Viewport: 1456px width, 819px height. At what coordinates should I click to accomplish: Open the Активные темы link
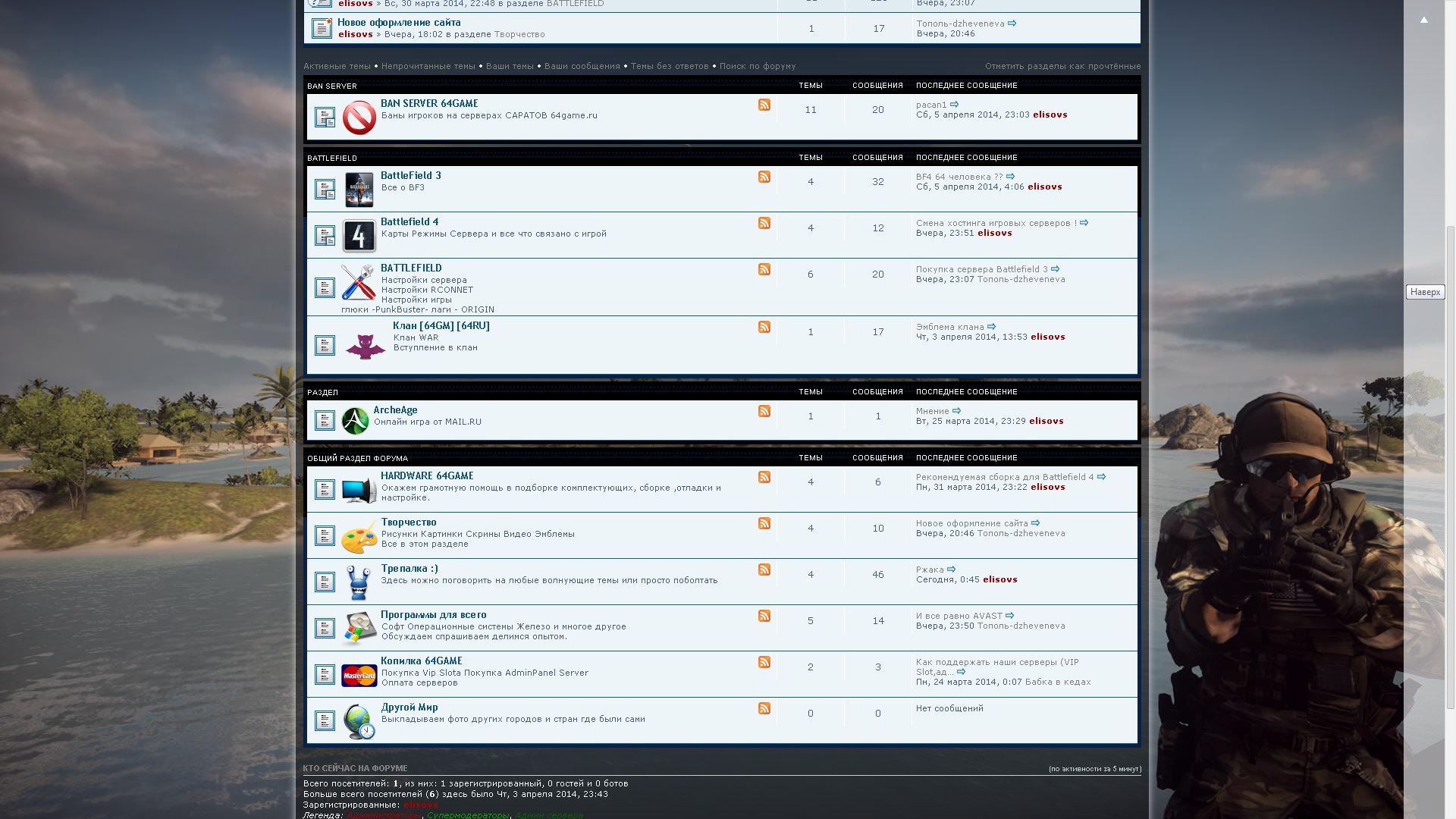coord(337,66)
